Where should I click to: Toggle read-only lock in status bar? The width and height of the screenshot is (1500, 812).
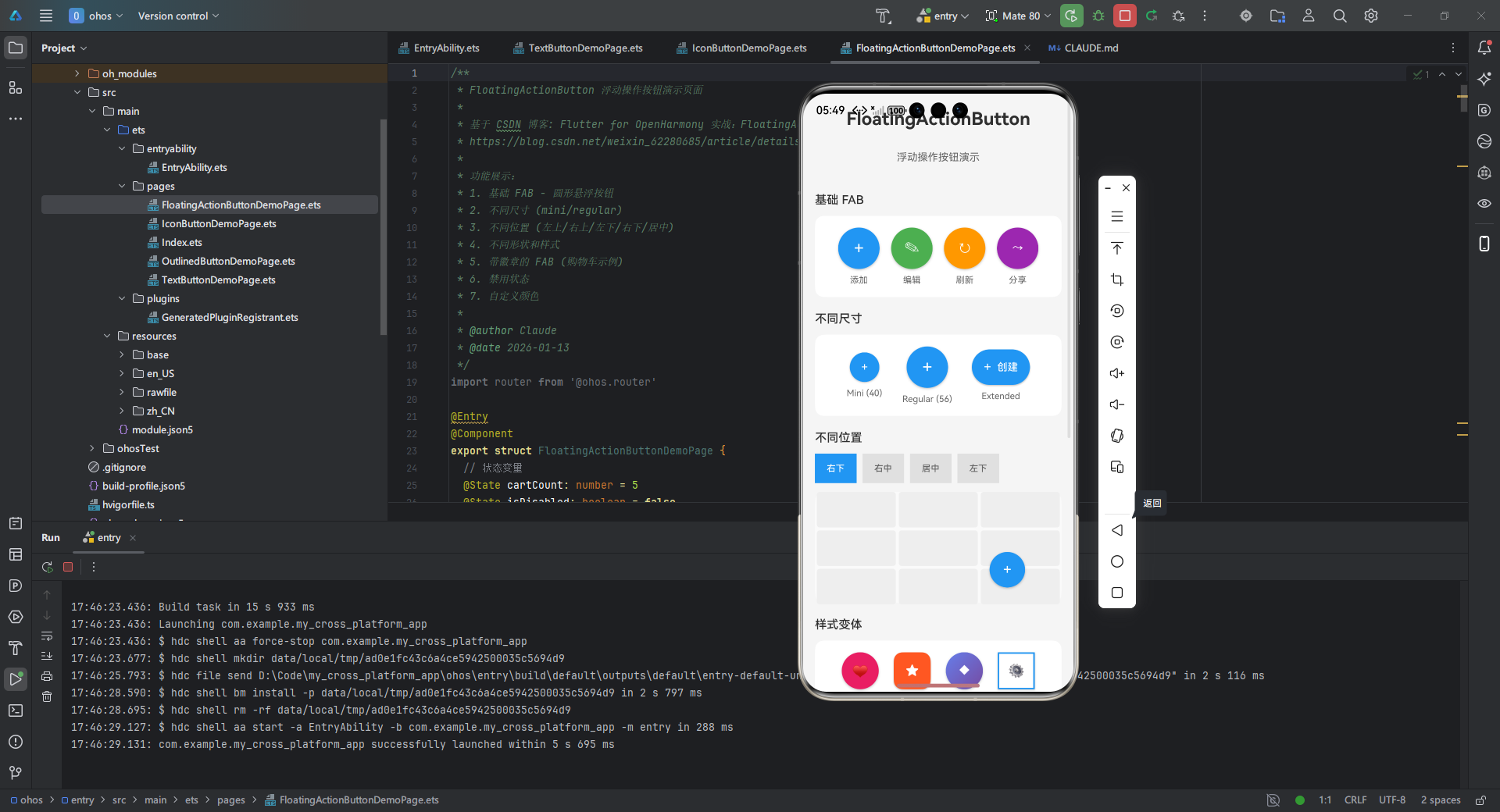point(1480,800)
